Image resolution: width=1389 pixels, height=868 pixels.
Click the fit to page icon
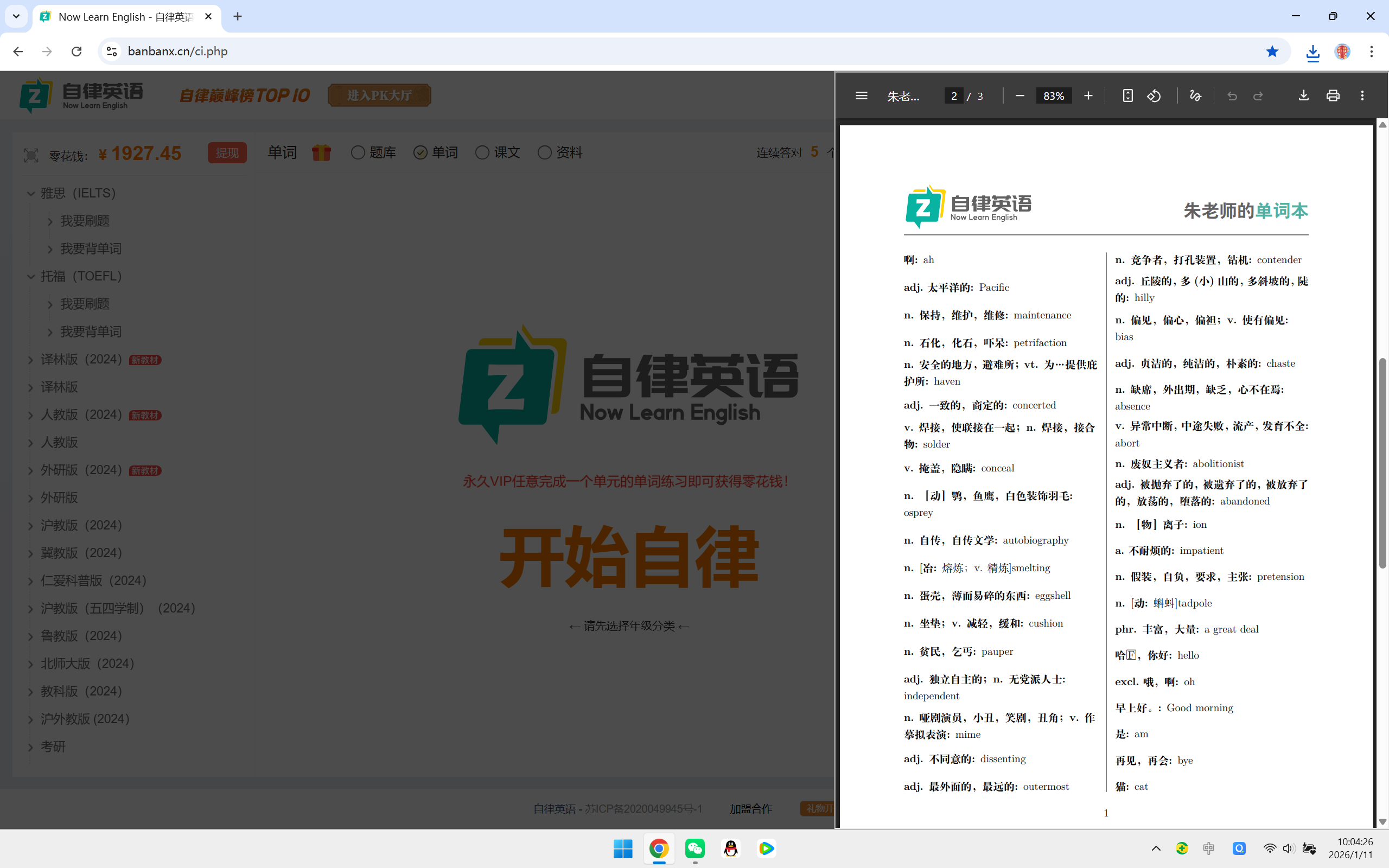coord(1127,96)
